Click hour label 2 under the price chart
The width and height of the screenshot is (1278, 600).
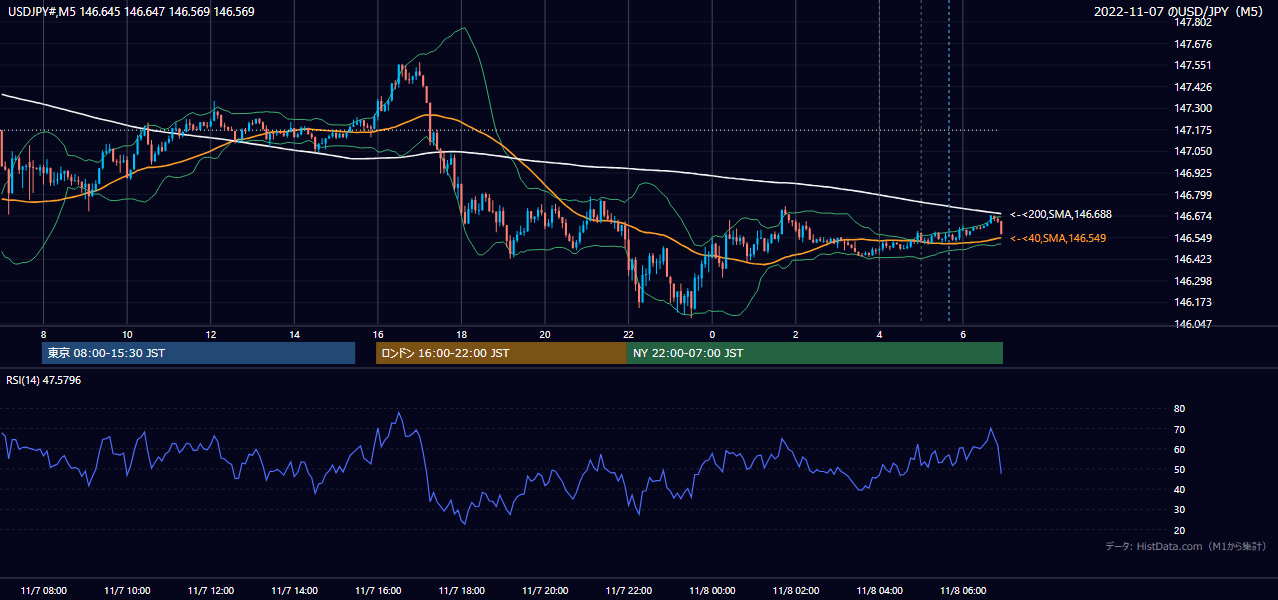pyautogui.click(x=796, y=334)
